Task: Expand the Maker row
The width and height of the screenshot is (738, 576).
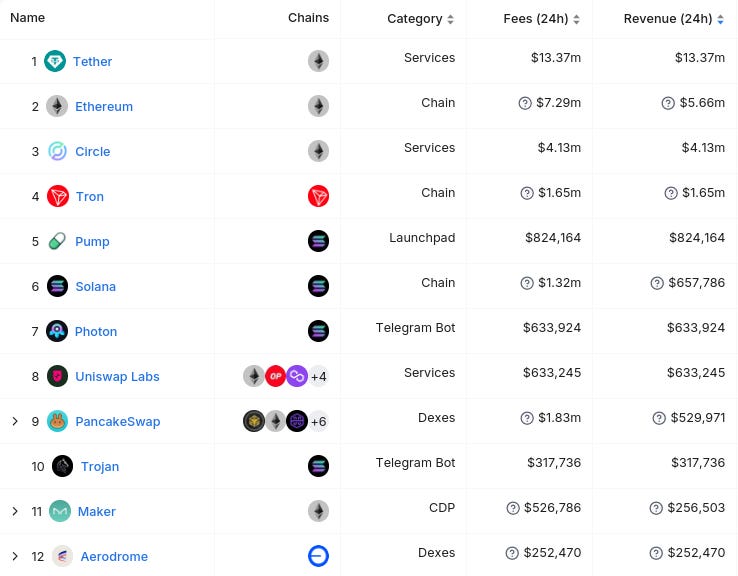Action: (x=15, y=511)
